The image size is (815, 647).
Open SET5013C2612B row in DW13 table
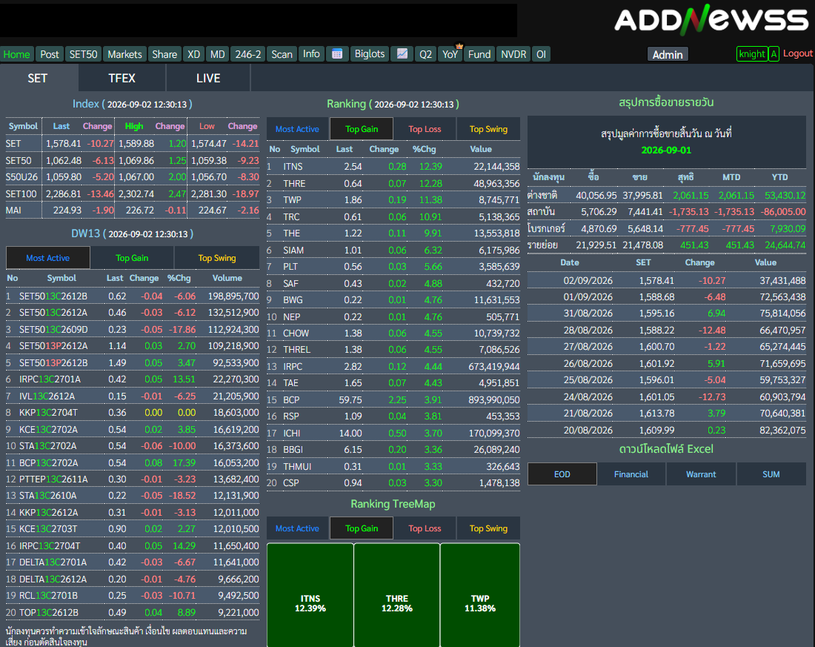133,296
